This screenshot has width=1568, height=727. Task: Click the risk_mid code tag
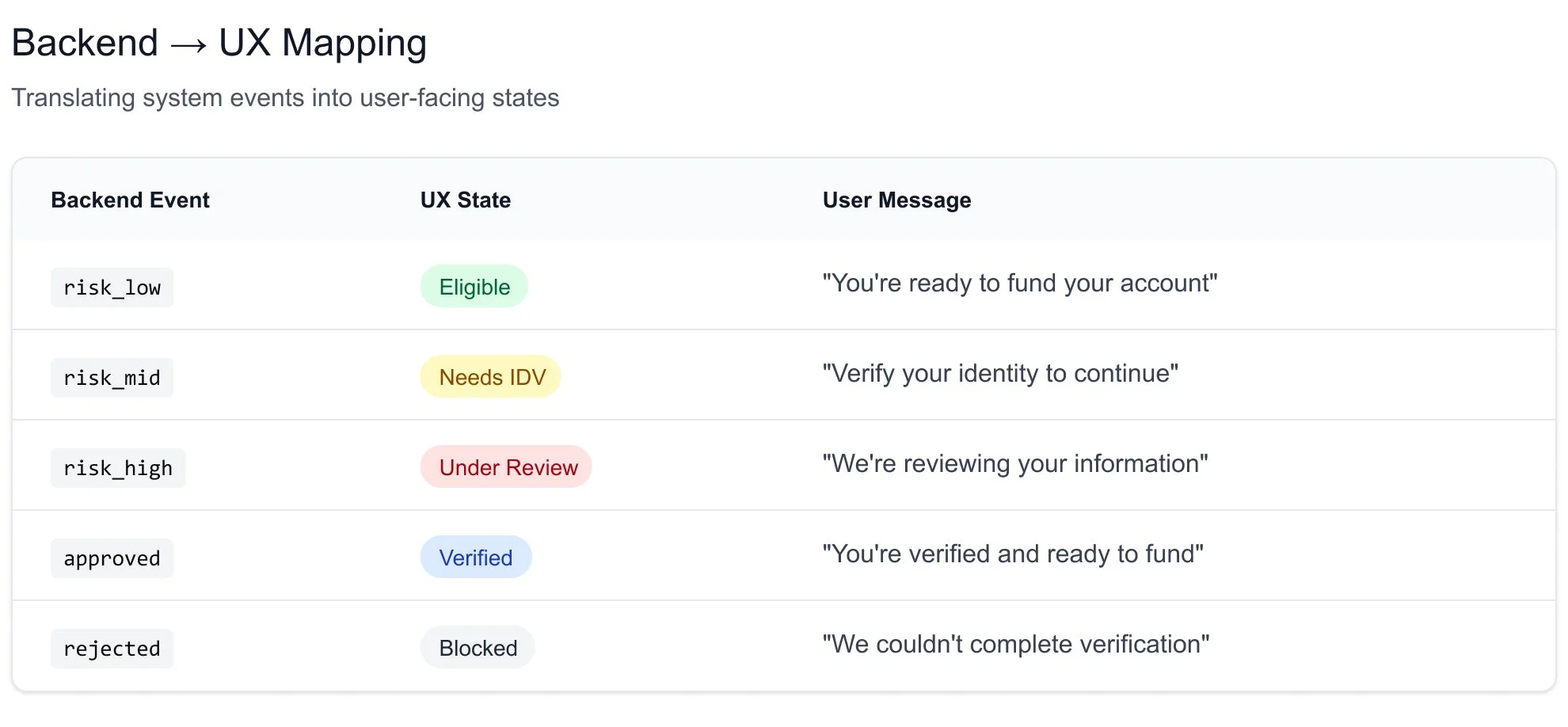112,378
